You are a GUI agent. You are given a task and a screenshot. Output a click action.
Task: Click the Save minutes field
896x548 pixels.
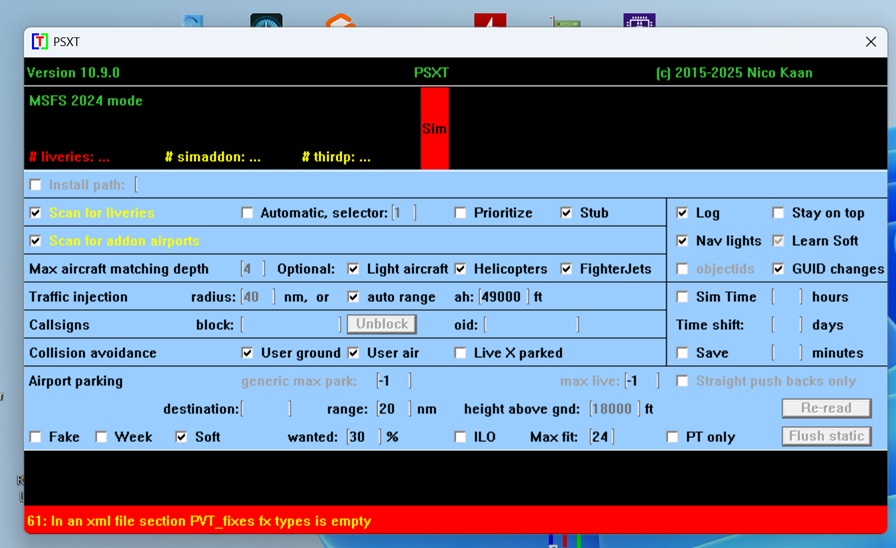point(787,353)
